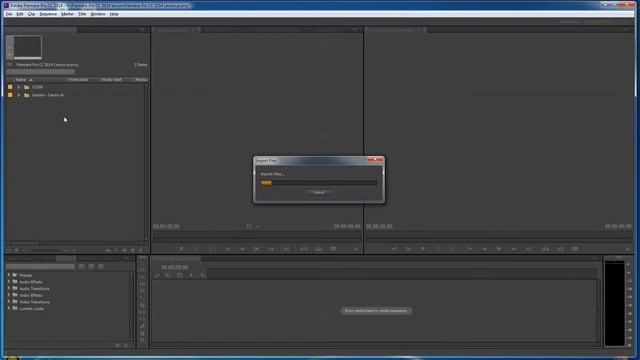Click Insert button in Source monitor

[304, 249]
